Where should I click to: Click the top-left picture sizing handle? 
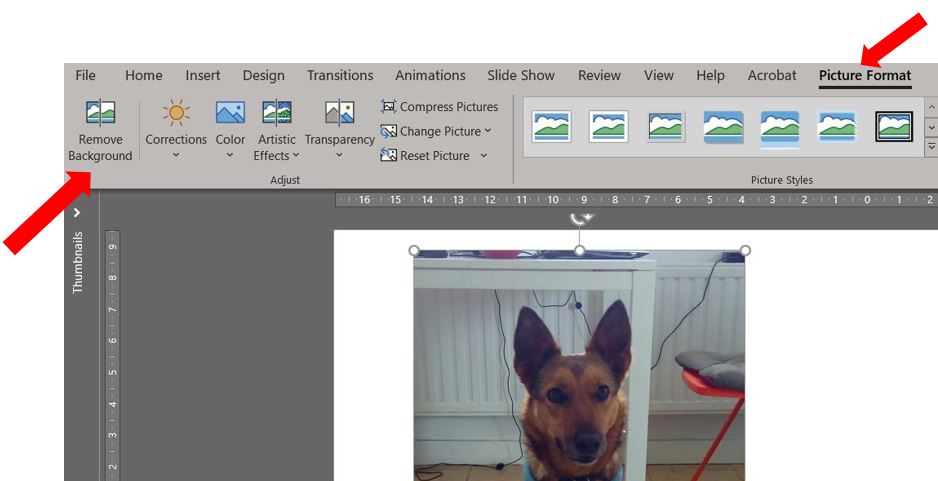tap(413, 250)
